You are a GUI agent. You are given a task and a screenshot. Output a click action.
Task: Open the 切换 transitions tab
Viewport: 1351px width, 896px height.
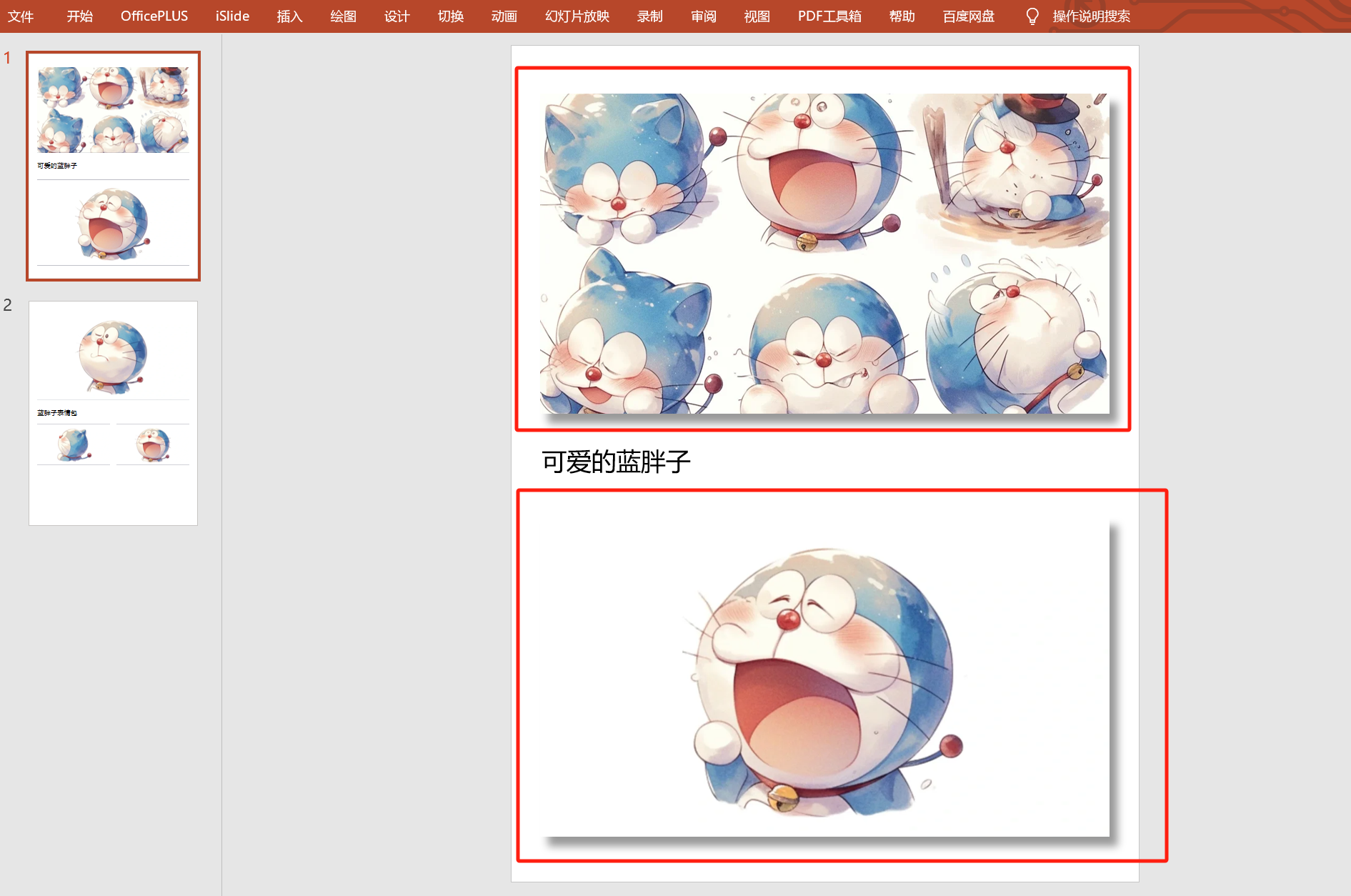click(x=451, y=16)
